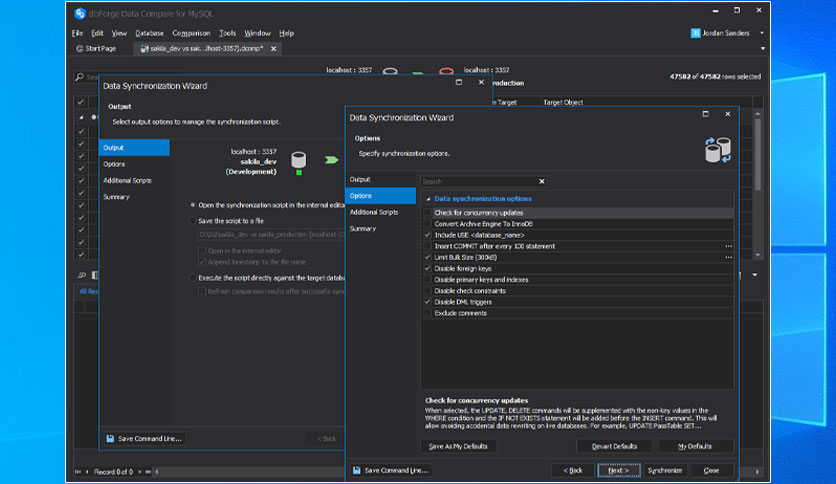Select Save the script to a file
This screenshot has height=484, width=836.
[x=193, y=221]
